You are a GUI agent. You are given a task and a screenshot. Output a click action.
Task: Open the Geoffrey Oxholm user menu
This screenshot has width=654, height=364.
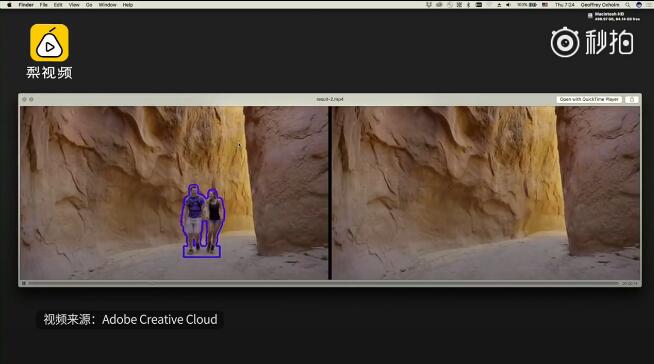[x=600, y=5]
